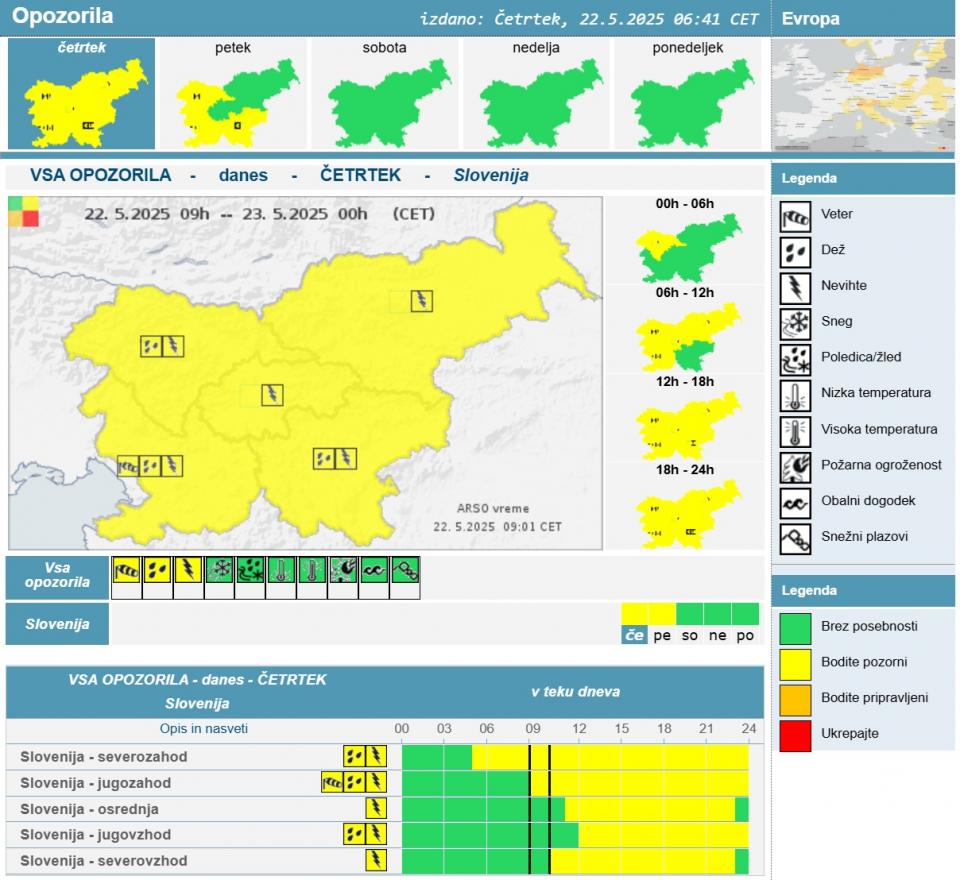The width and height of the screenshot is (960, 880).
Task: Click the 'pe' day color cell label
Action: tap(662, 636)
